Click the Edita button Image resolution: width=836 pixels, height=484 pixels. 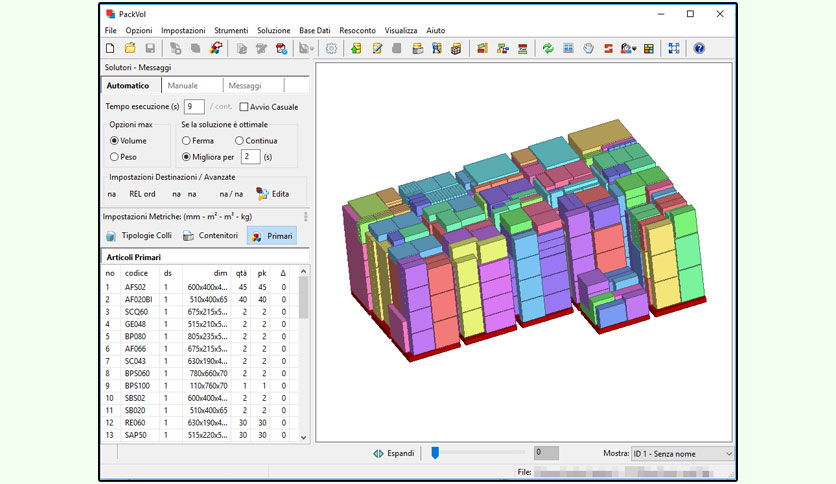[x=273, y=194]
